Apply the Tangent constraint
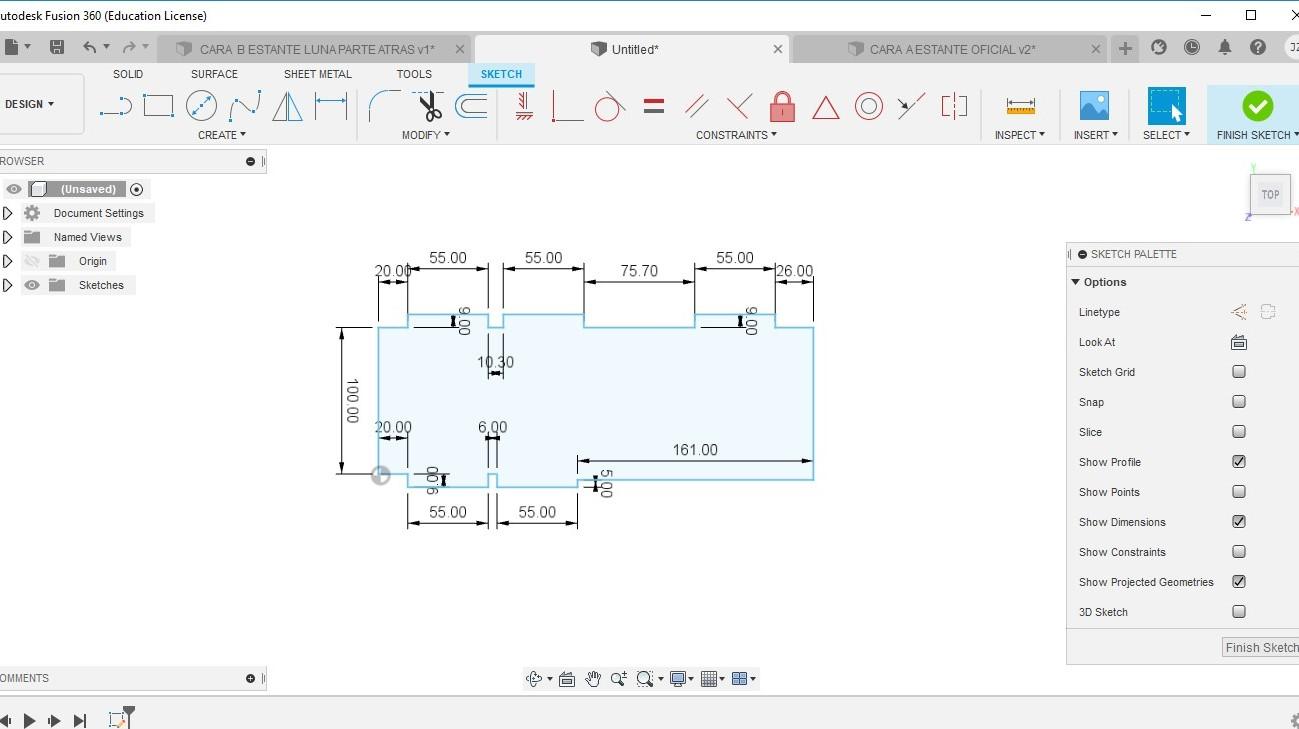Image resolution: width=1299 pixels, height=729 pixels. [609, 106]
